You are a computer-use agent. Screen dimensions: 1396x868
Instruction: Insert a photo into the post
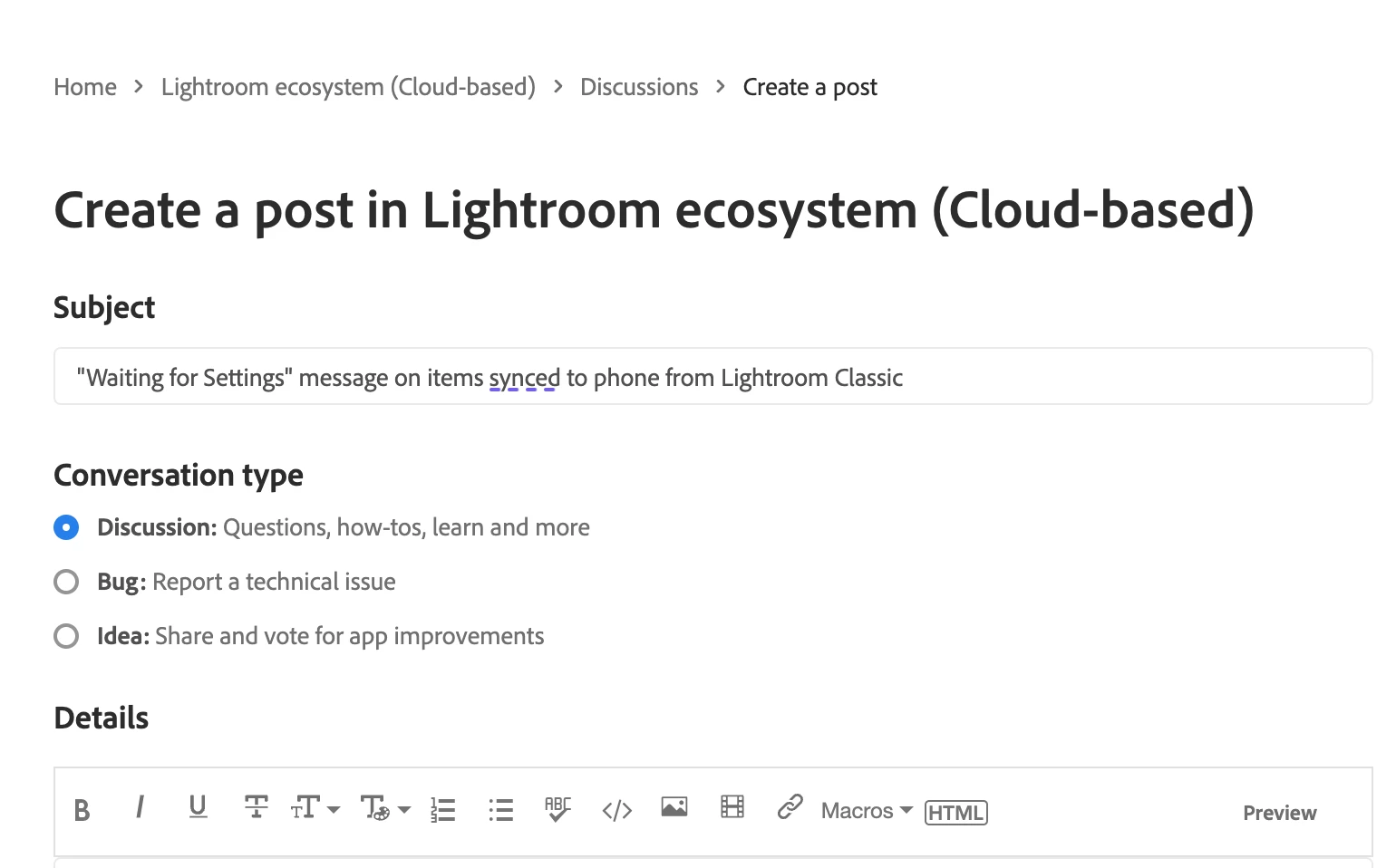coord(674,806)
